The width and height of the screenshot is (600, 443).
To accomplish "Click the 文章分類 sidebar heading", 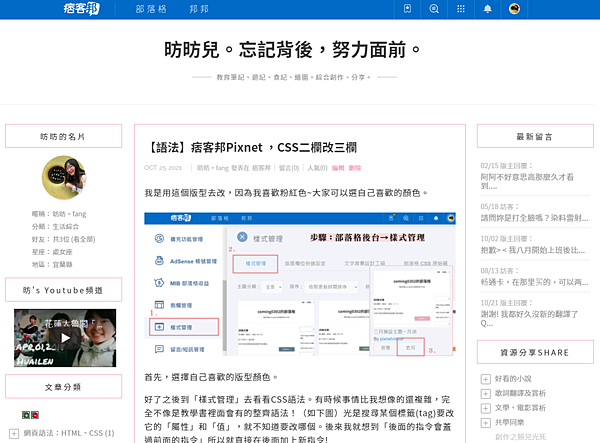I will (64, 387).
